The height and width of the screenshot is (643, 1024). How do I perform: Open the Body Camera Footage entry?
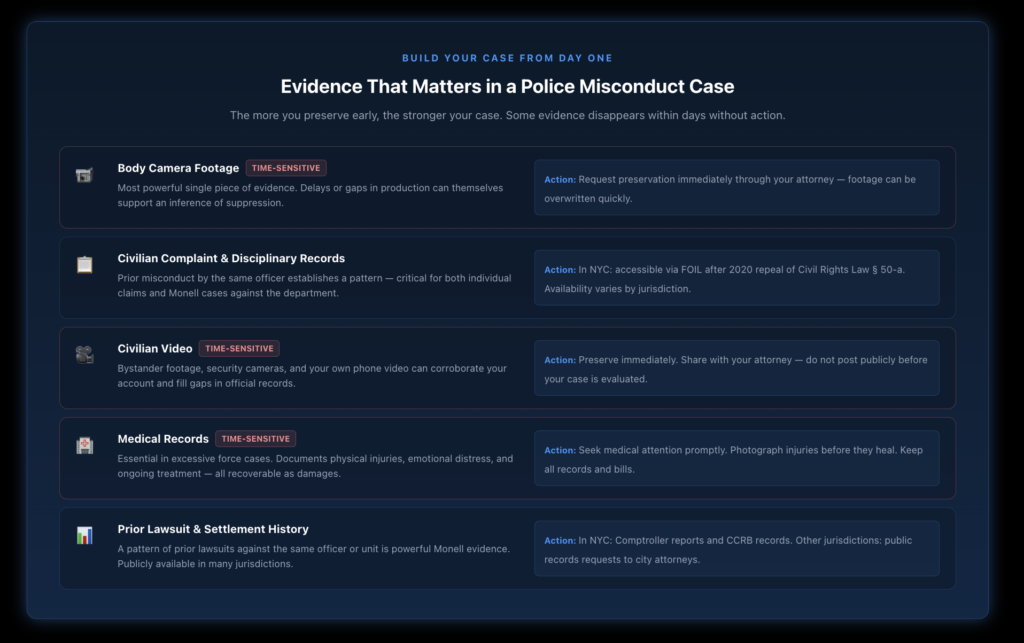pos(178,168)
